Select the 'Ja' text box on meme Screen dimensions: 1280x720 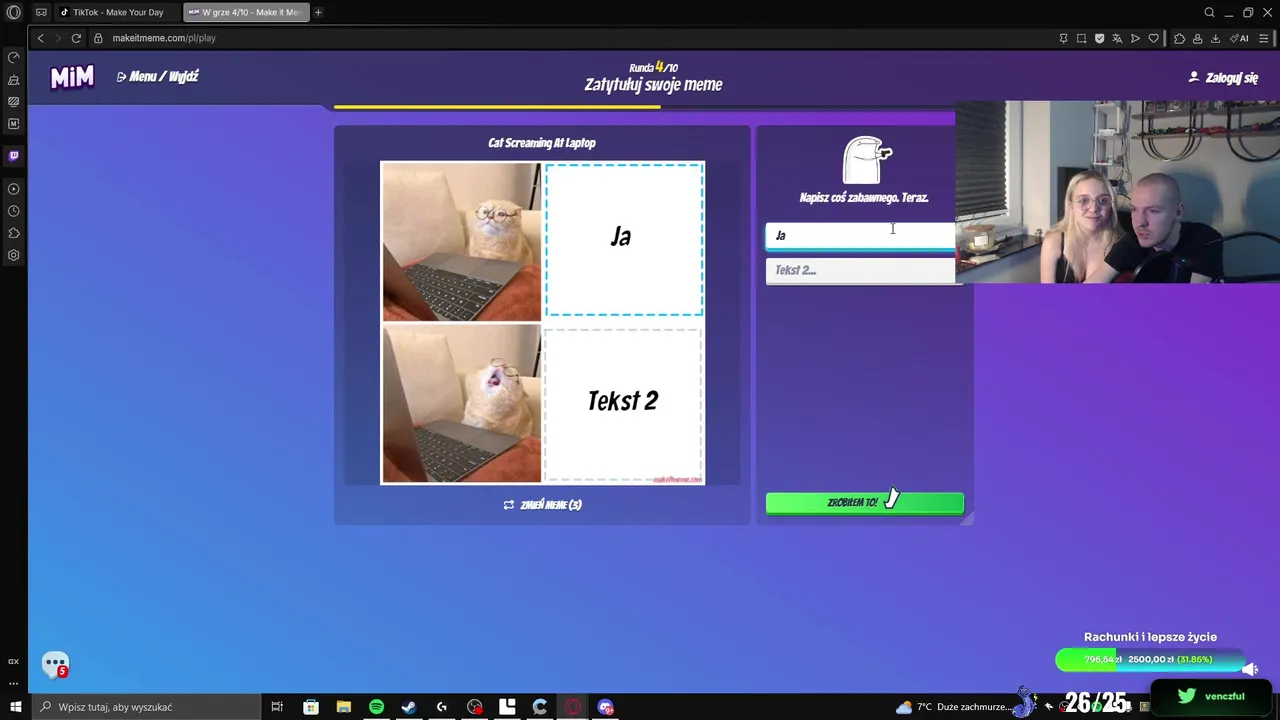(624, 239)
